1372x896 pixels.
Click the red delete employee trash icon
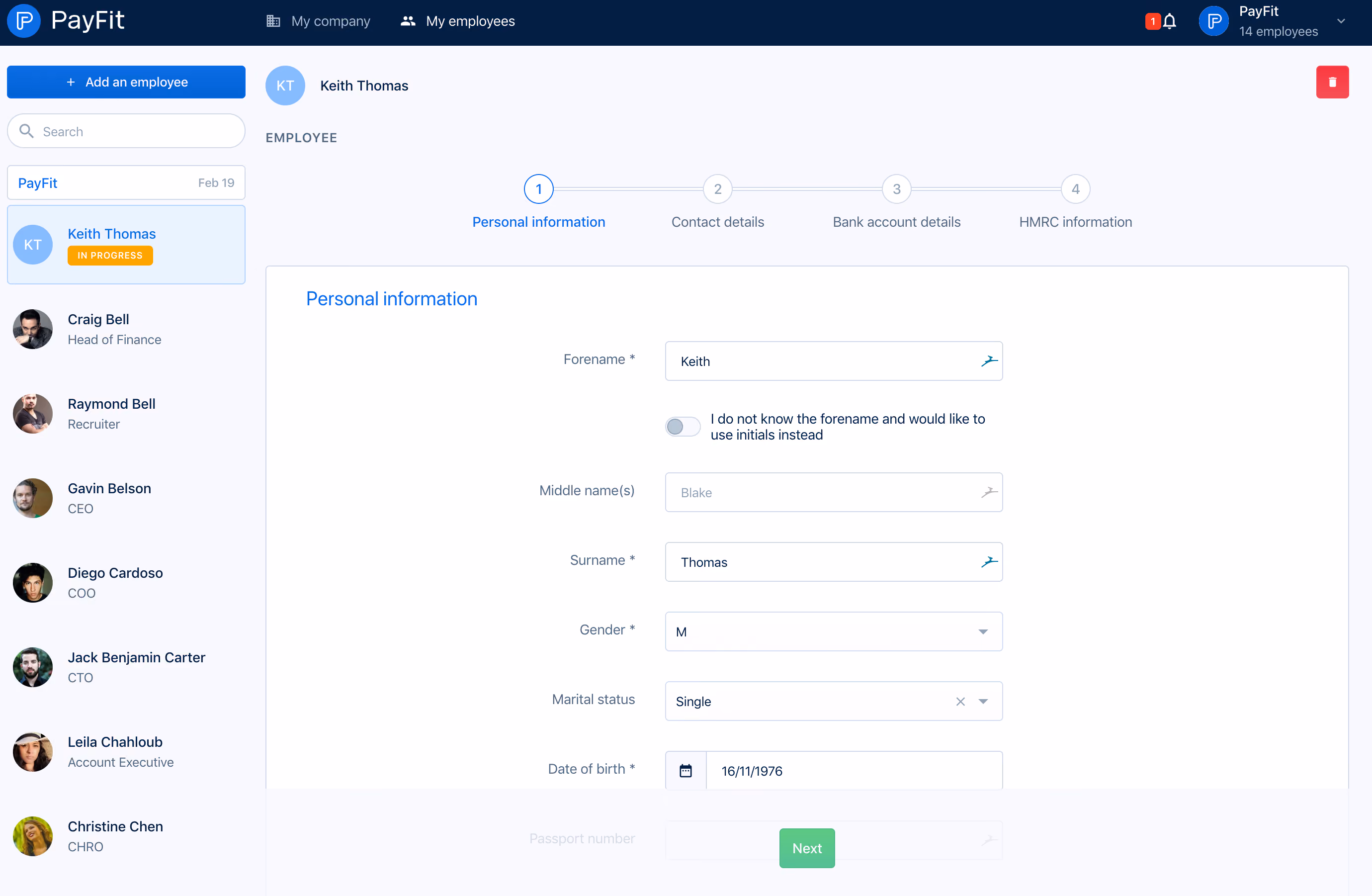pos(1332,83)
